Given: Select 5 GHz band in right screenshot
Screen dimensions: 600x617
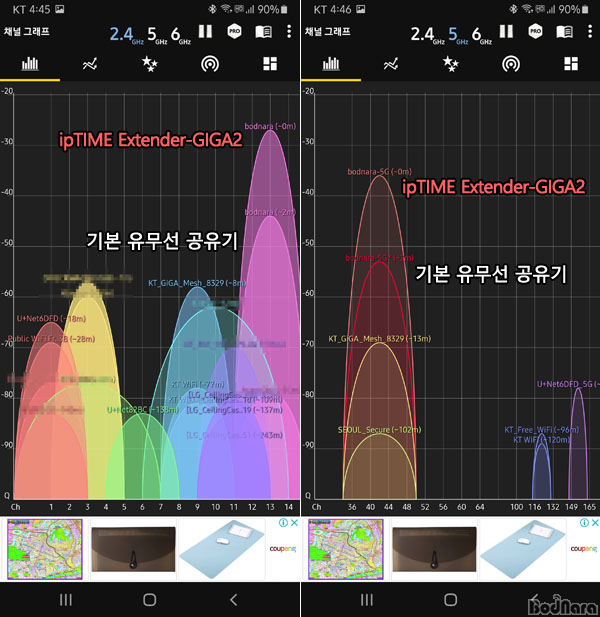Looking at the screenshot, I should pos(458,35).
